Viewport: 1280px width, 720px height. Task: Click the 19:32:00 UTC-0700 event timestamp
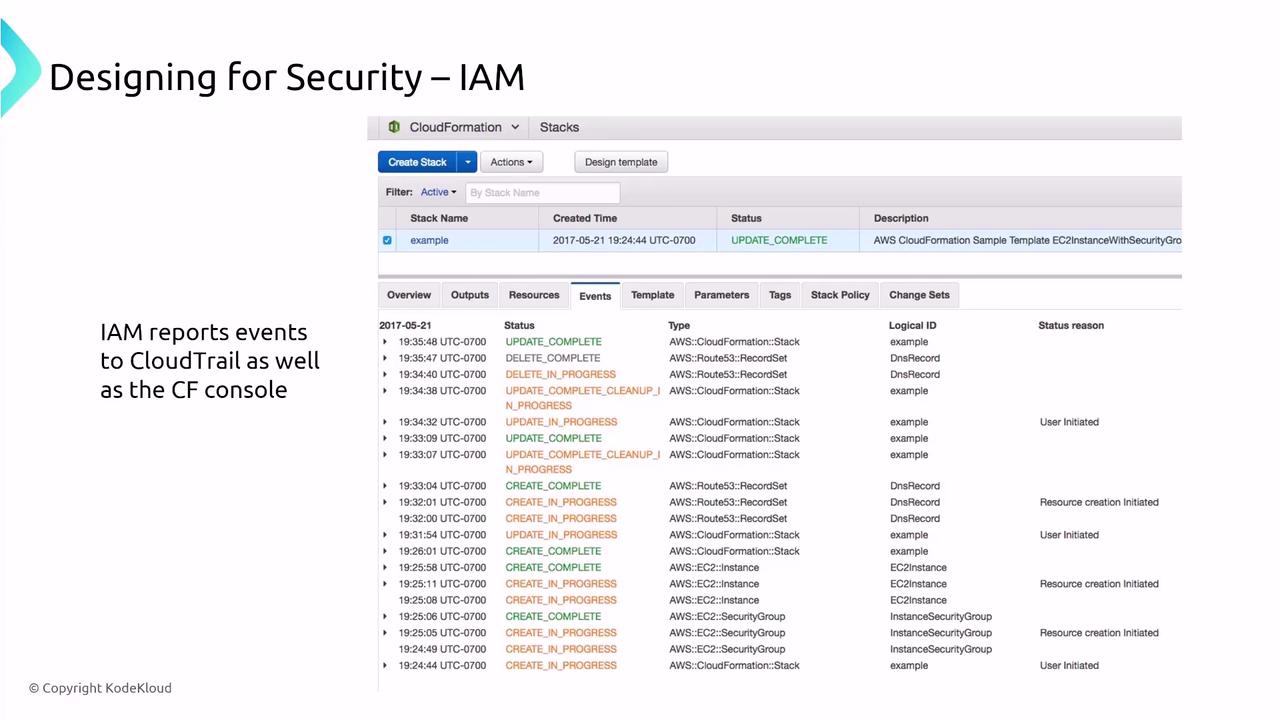[x=442, y=519]
